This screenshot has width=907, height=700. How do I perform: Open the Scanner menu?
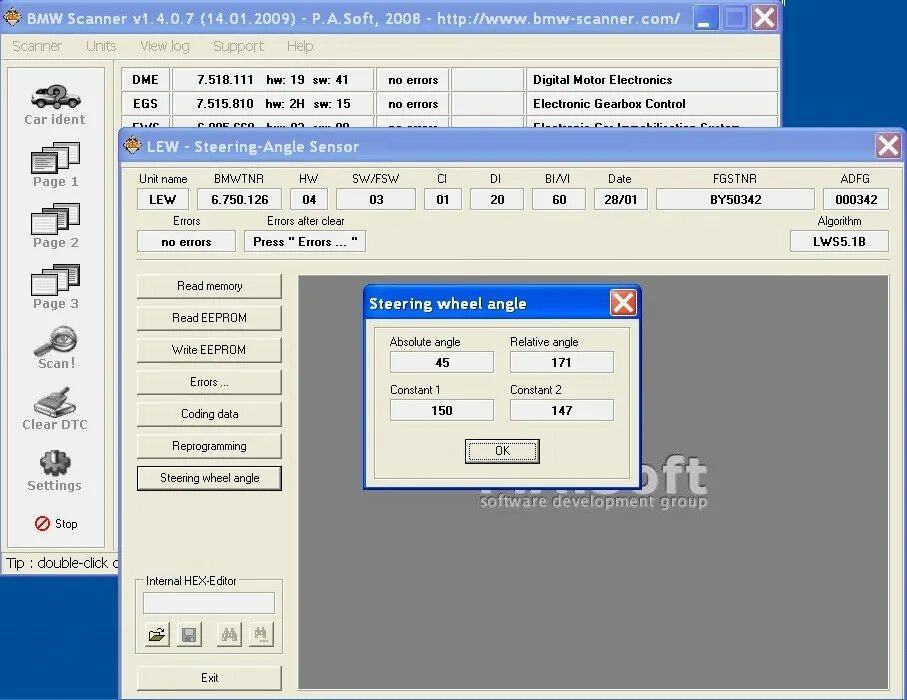coord(37,46)
